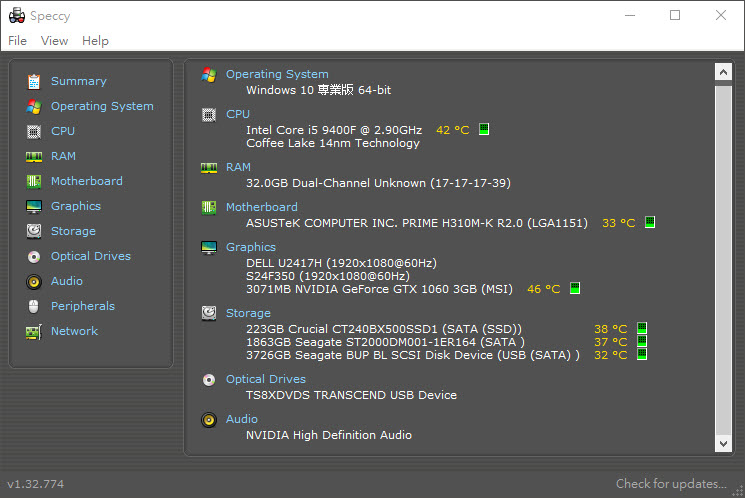Open Audio via the speaker sidebar icon
The width and height of the screenshot is (745, 498).
[34, 281]
